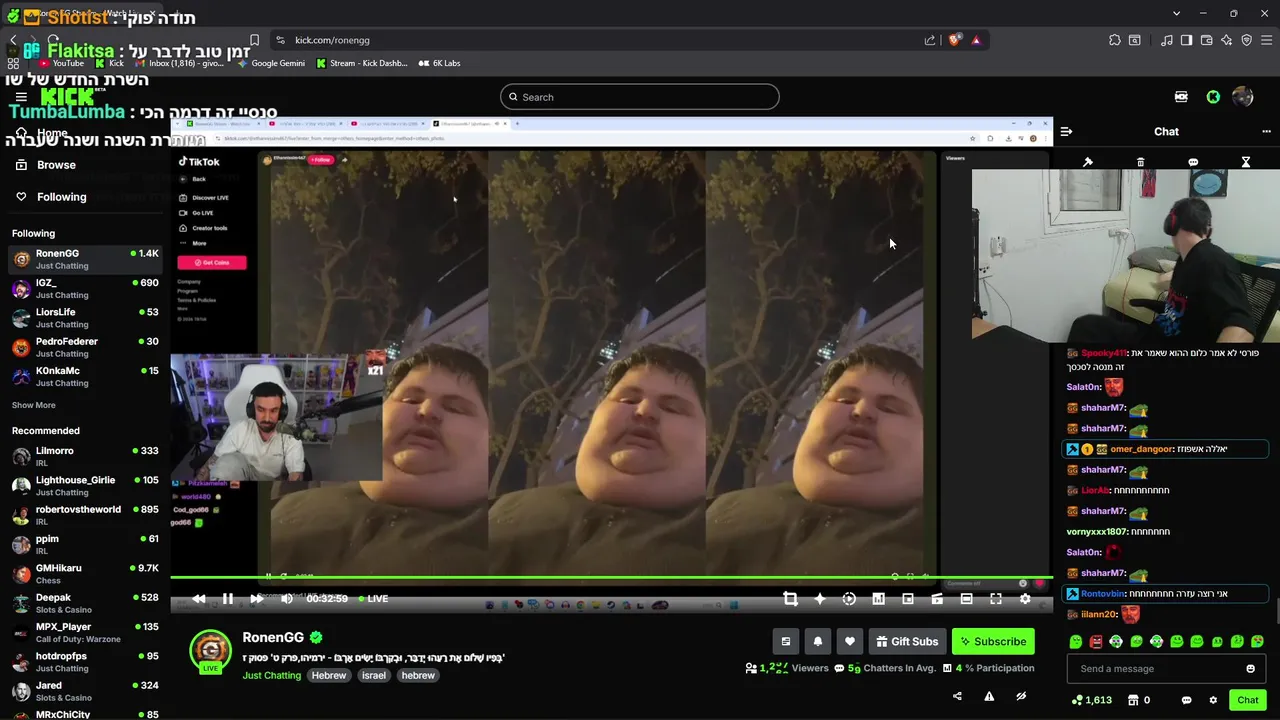
Task: Enter fullscreen on the video player
Action: click(996, 599)
